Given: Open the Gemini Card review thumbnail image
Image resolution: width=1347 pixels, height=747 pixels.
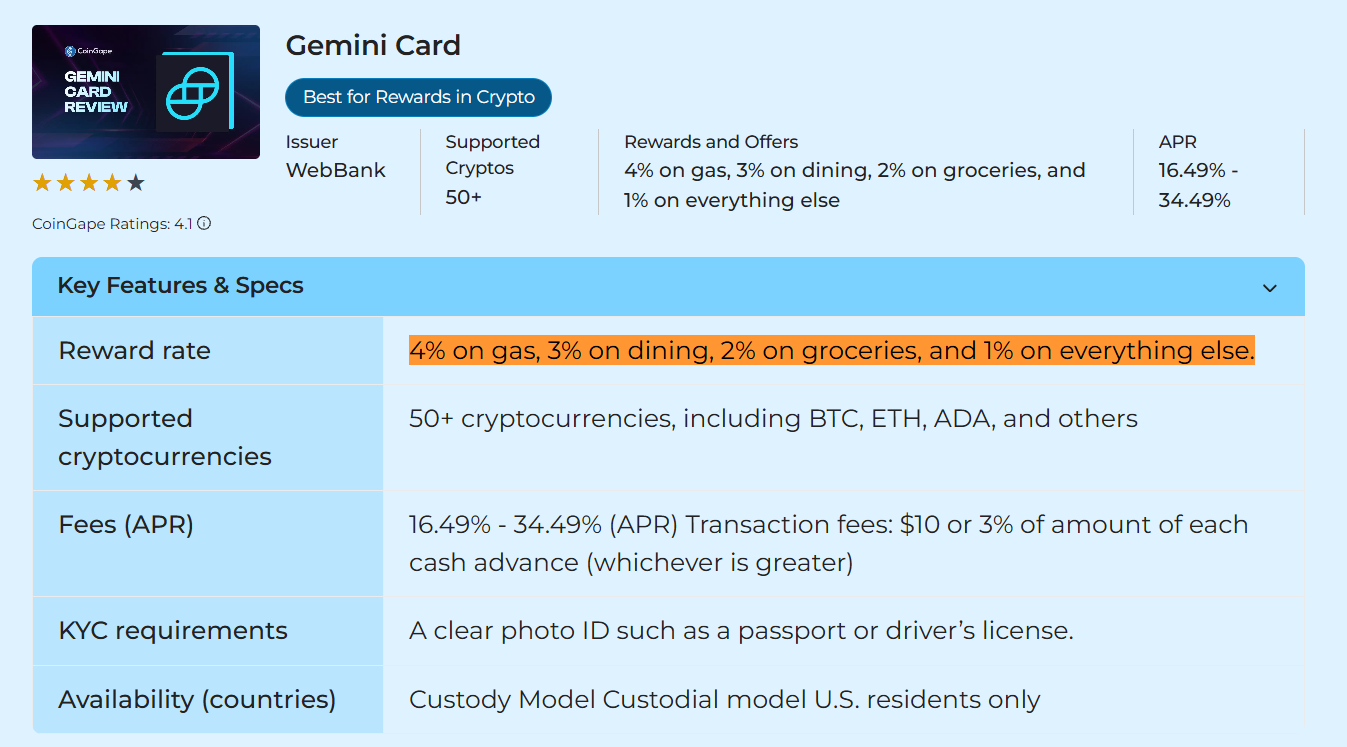Looking at the screenshot, I should point(145,92).
